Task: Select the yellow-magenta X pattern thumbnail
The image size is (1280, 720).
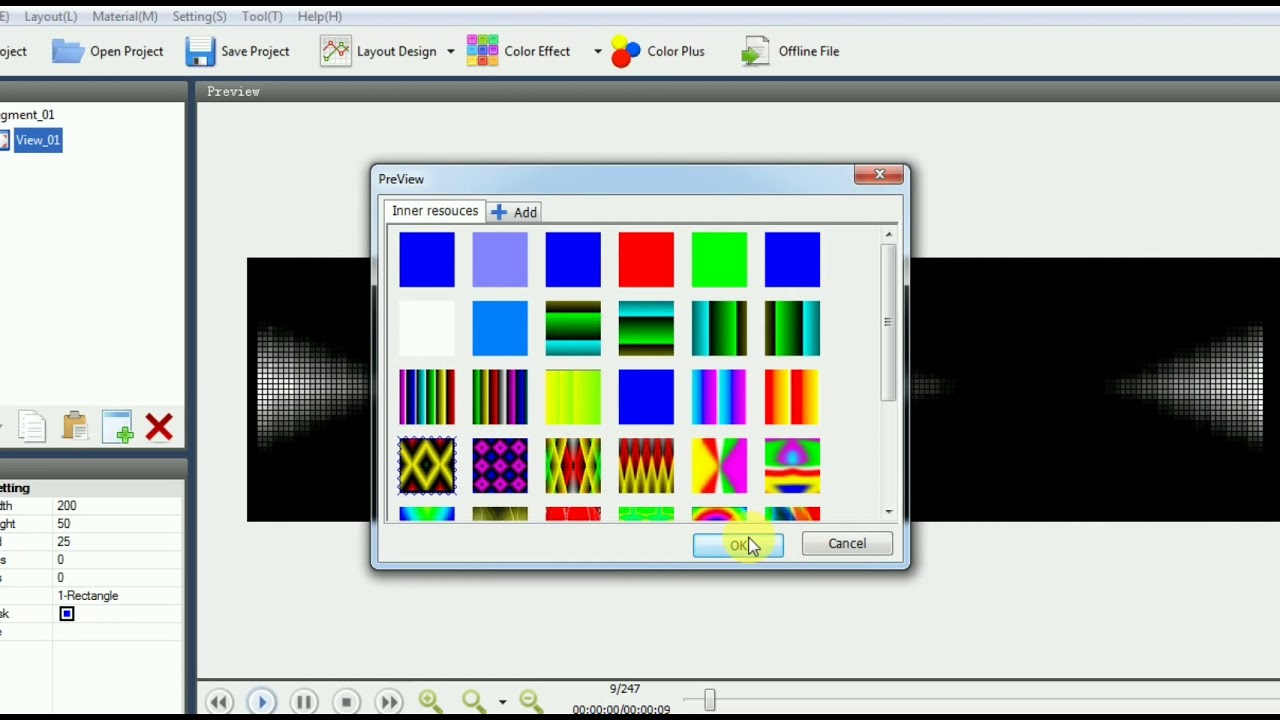Action: pos(719,466)
